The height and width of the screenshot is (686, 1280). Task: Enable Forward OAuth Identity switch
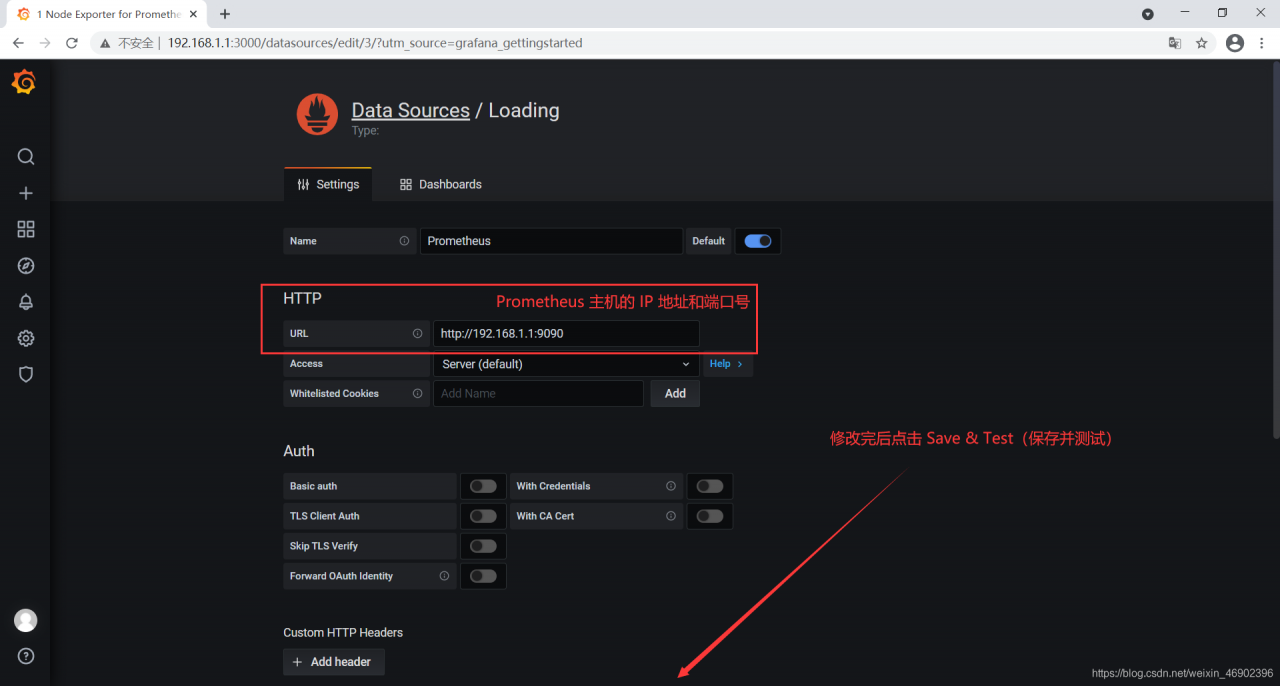pos(483,576)
